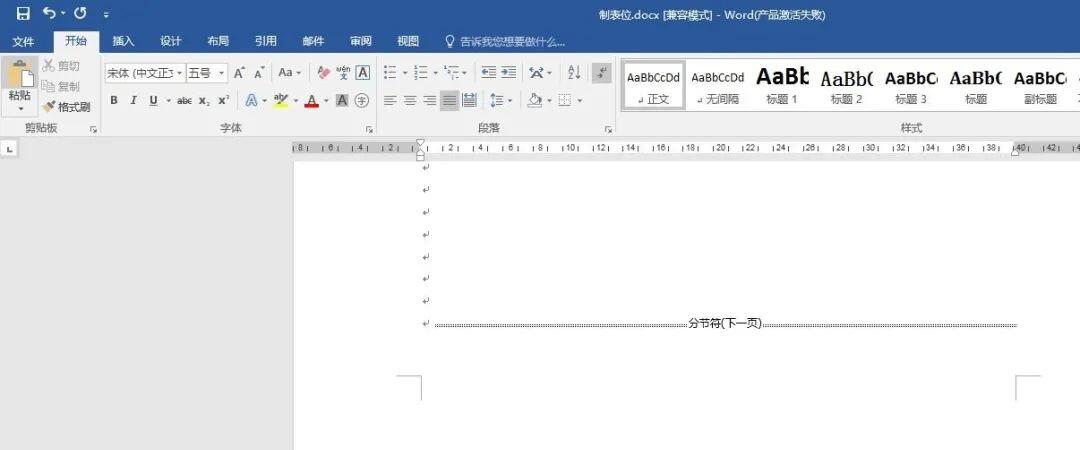Open the 段落 dialog launcher
Viewport: 1080px width, 450px height.
pyautogui.click(x=608, y=129)
